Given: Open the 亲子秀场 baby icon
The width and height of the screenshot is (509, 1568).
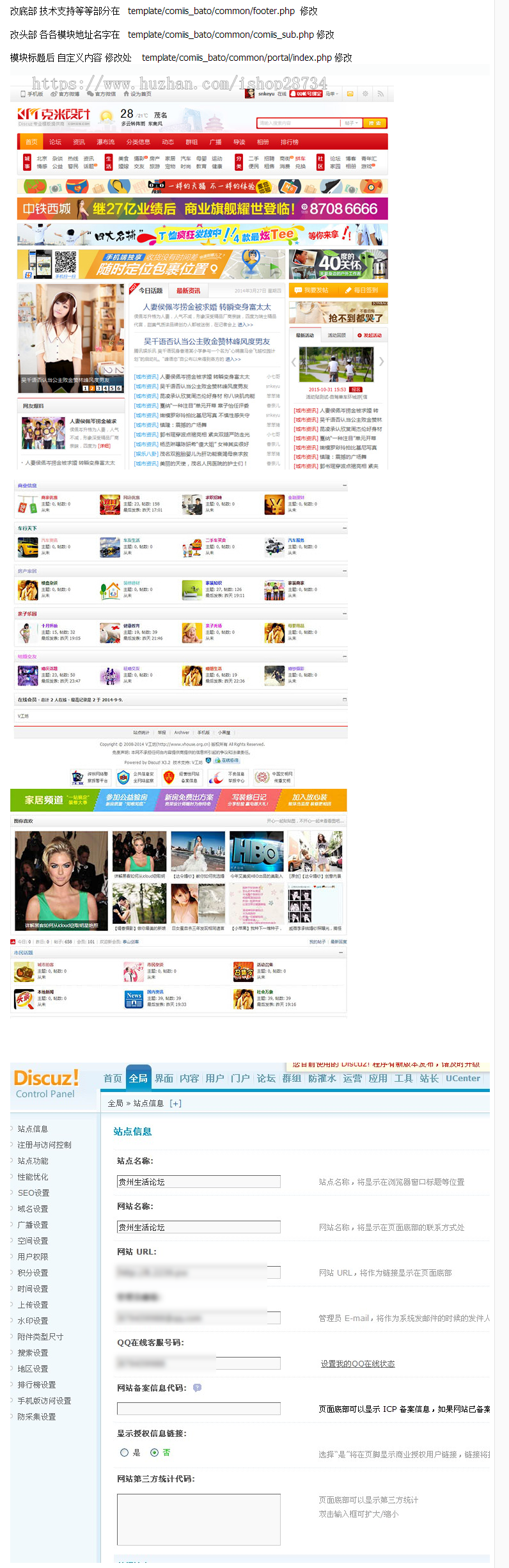Looking at the screenshot, I should coord(192,633).
